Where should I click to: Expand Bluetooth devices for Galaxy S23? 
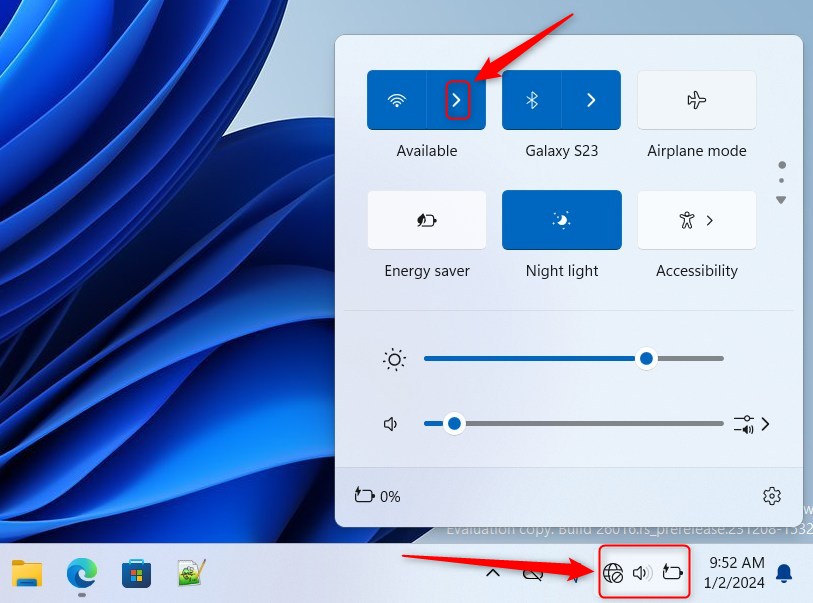590,100
